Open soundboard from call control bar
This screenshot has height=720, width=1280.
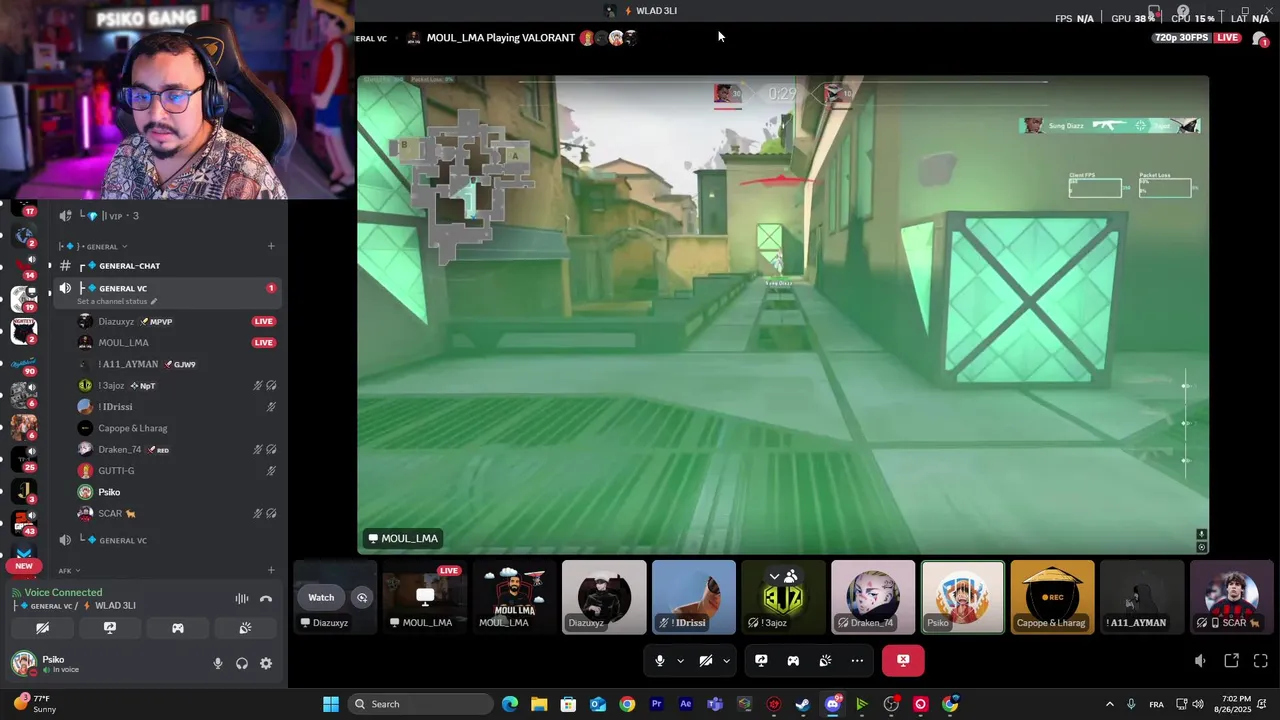pyautogui.click(x=825, y=660)
